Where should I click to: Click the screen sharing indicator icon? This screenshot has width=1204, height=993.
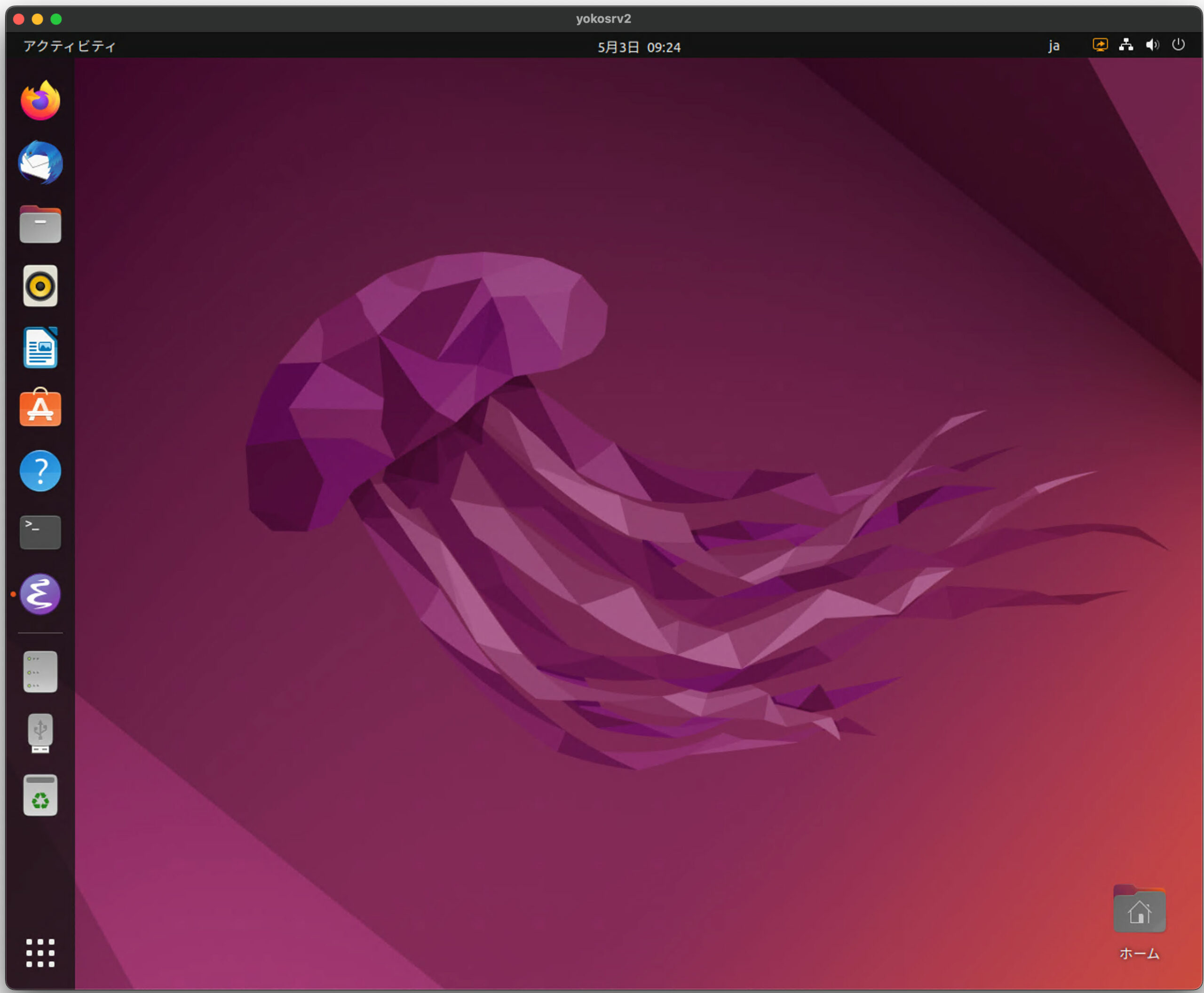coord(1100,45)
